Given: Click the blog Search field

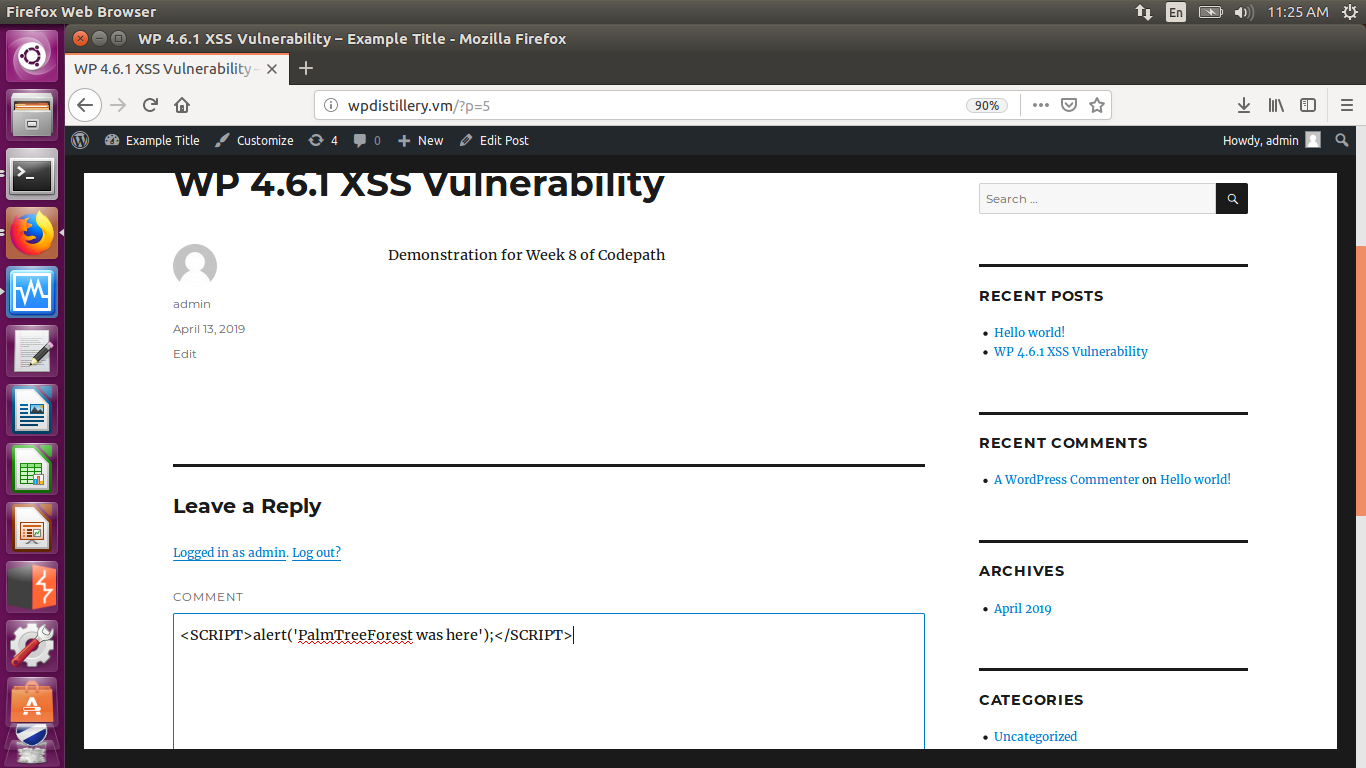Looking at the screenshot, I should pos(1097,199).
